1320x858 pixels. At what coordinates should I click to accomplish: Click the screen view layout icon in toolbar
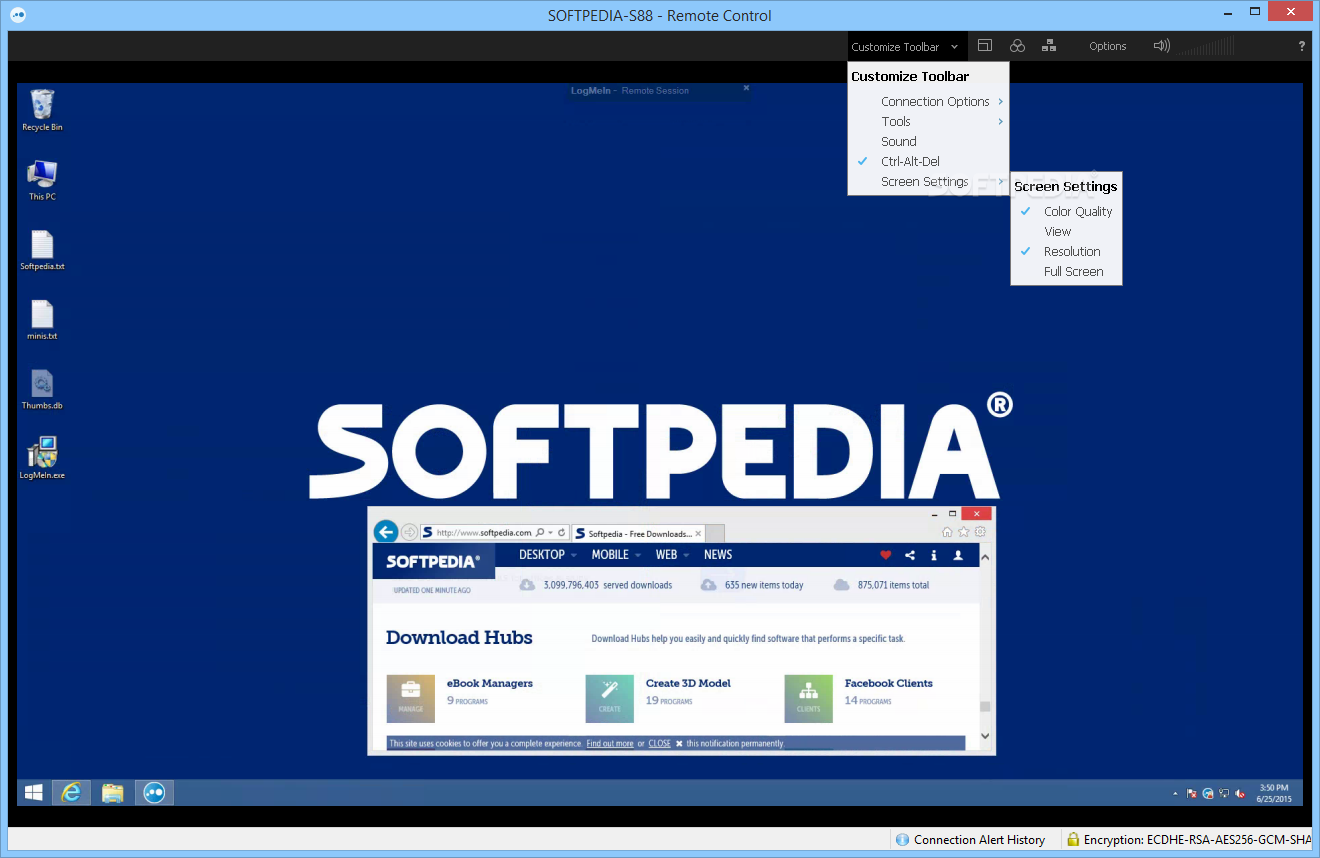(x=985, y=46)
